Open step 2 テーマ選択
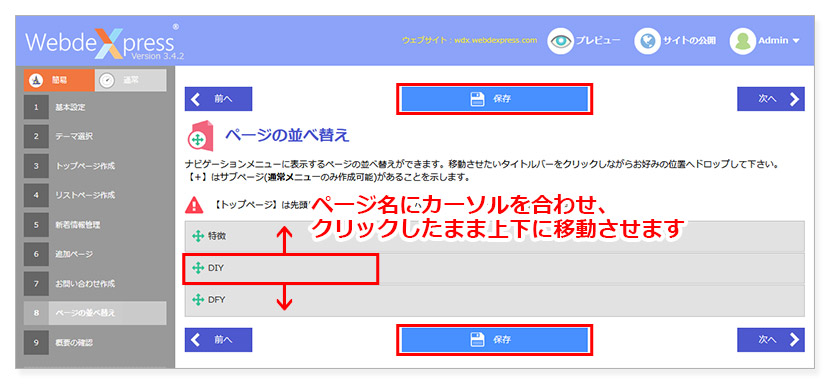The height and width of the screenshot is (384, 830). pyautogui.click(x=95, y=137)
